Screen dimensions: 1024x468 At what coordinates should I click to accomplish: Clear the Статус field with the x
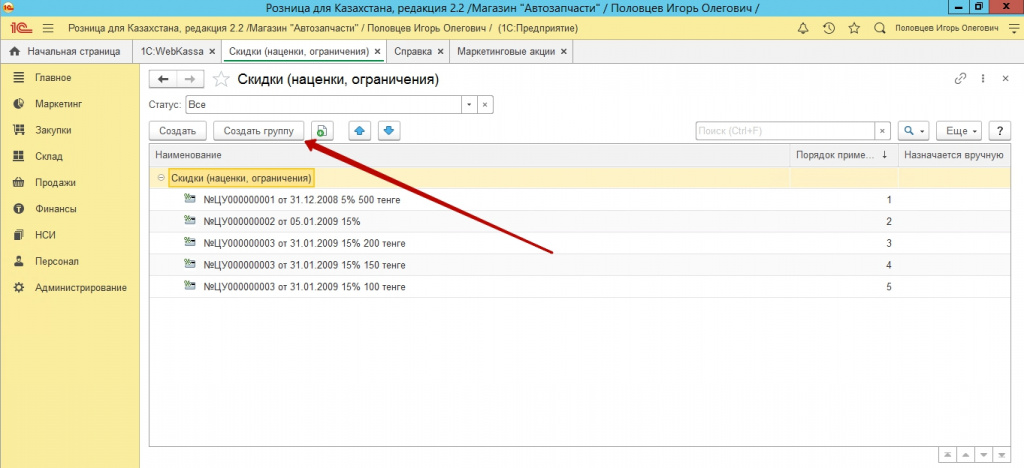click(x=485, y=104)
